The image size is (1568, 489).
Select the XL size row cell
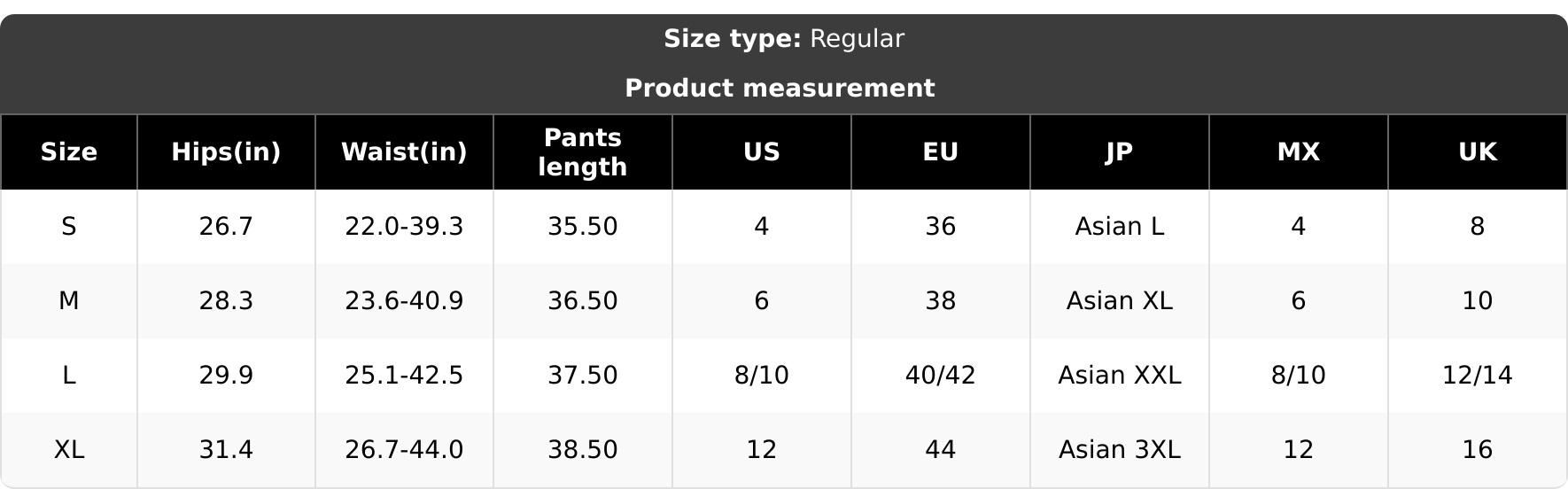point(68,450)
